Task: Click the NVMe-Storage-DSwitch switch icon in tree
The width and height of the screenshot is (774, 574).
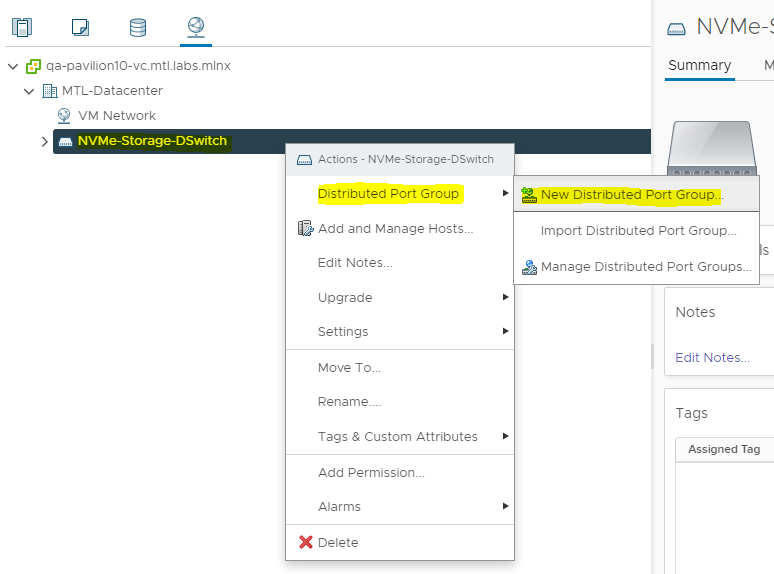Action: pyautogui.click(x=65, y=142)
